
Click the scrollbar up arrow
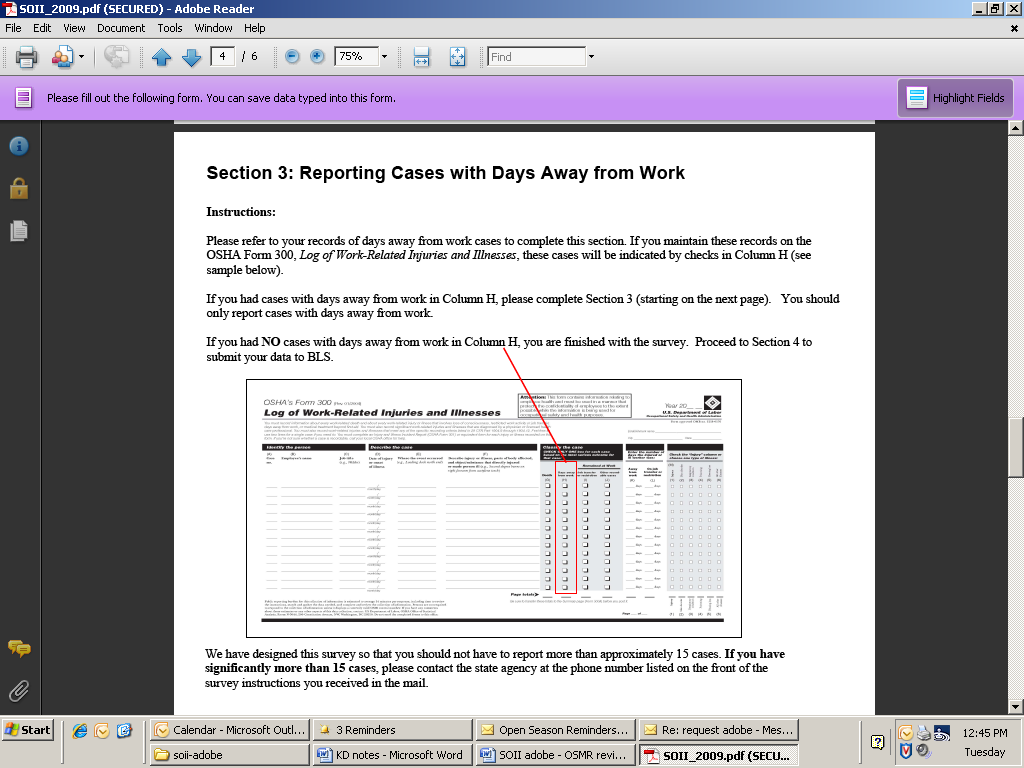[1016, 128]
